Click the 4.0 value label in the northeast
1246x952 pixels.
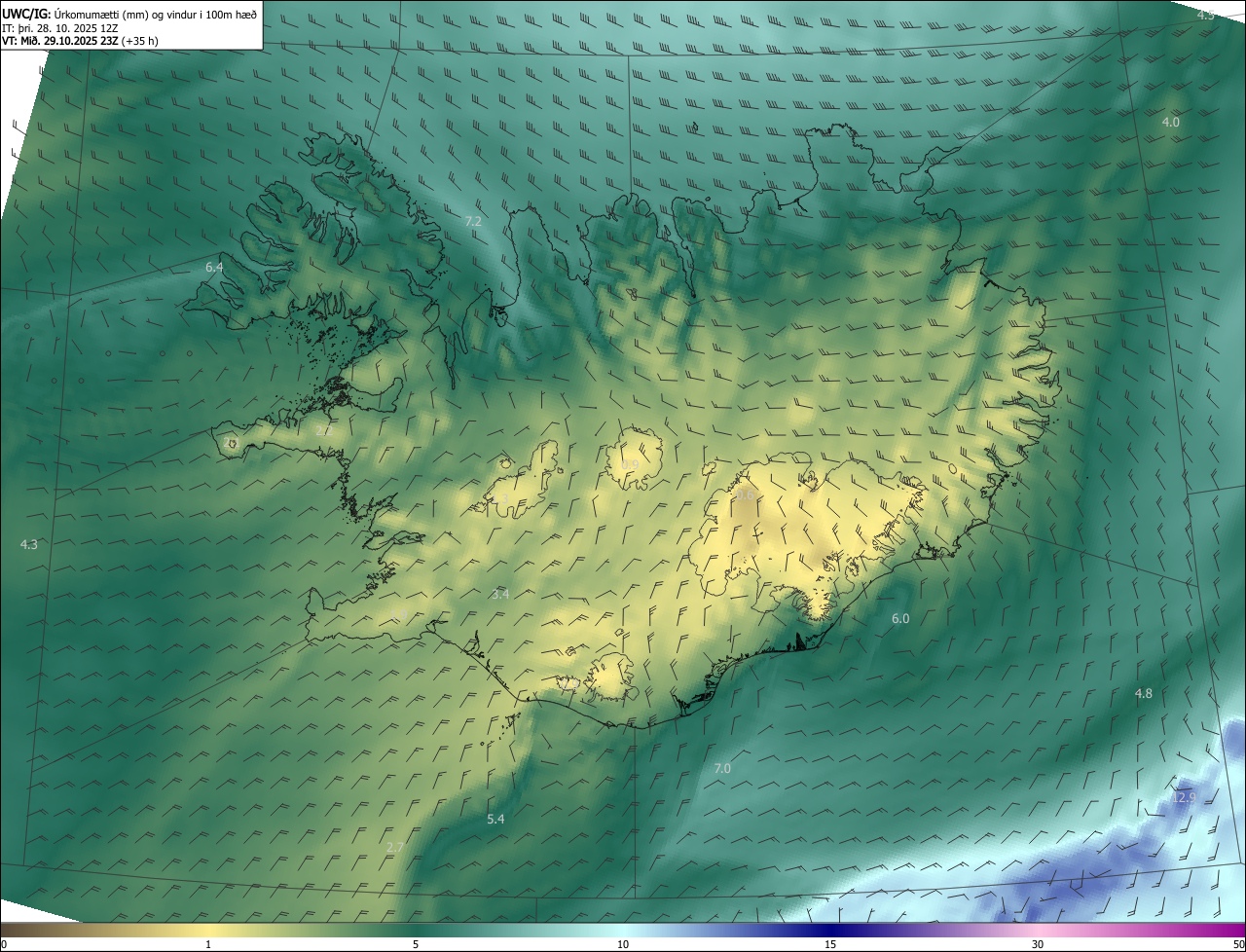tap(1171, 122)
